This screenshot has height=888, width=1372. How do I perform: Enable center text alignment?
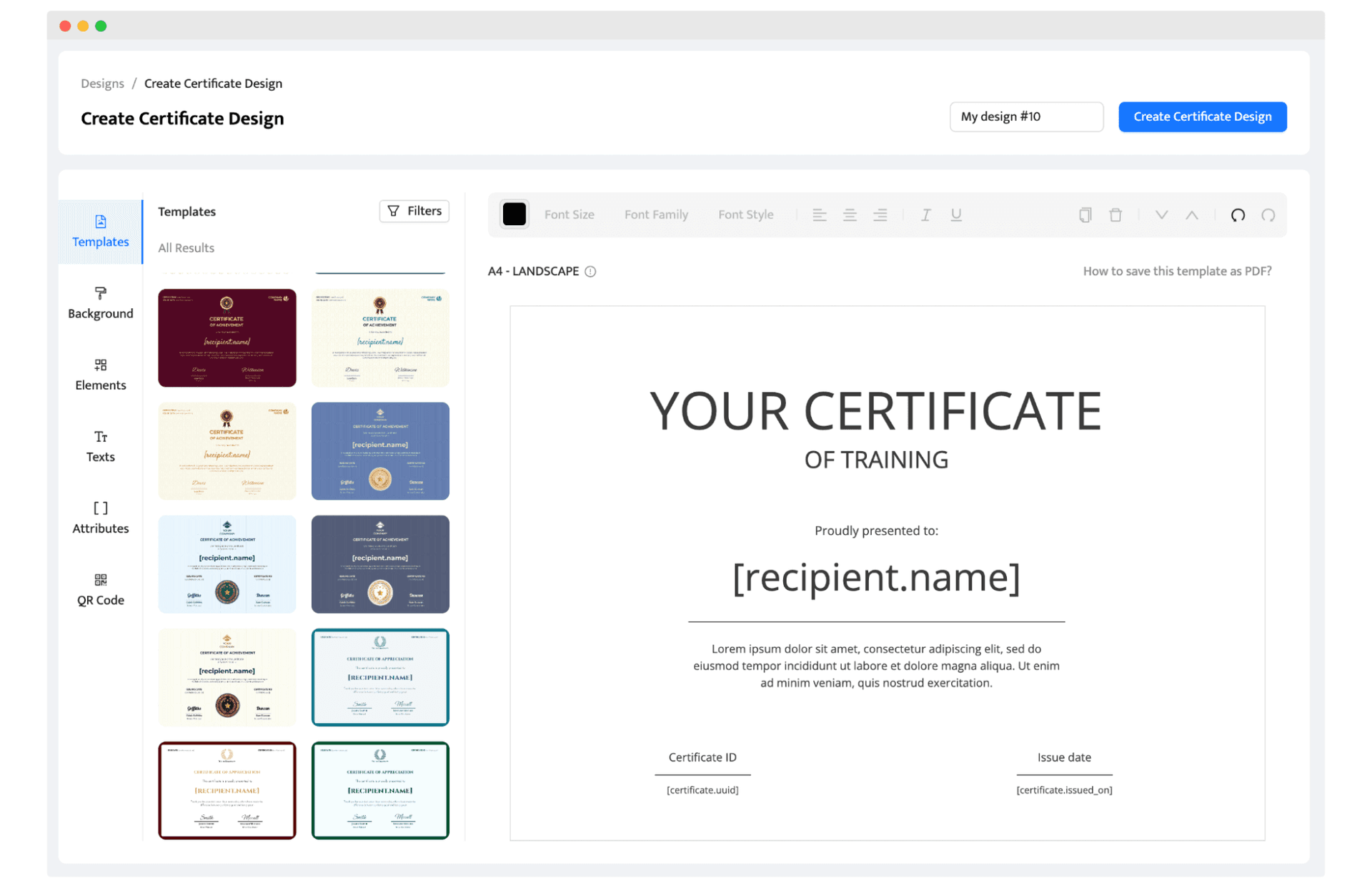click(x=850, y=214)
